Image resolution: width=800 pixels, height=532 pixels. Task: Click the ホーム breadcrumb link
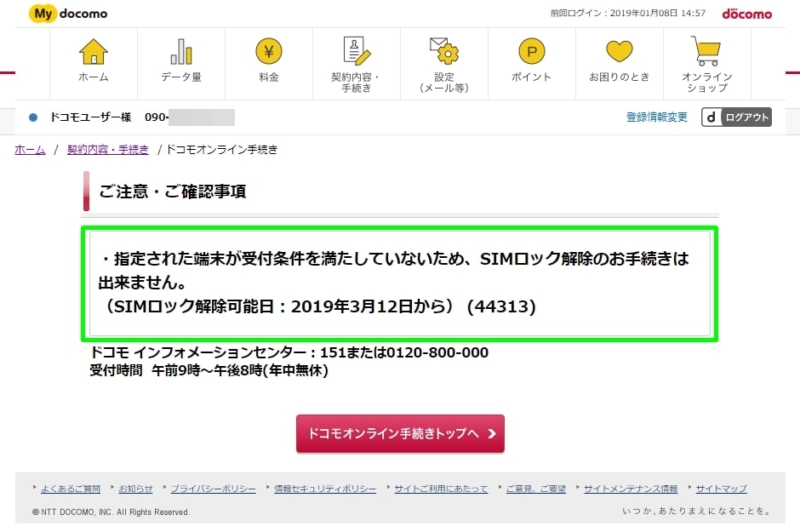click(30, 149)
